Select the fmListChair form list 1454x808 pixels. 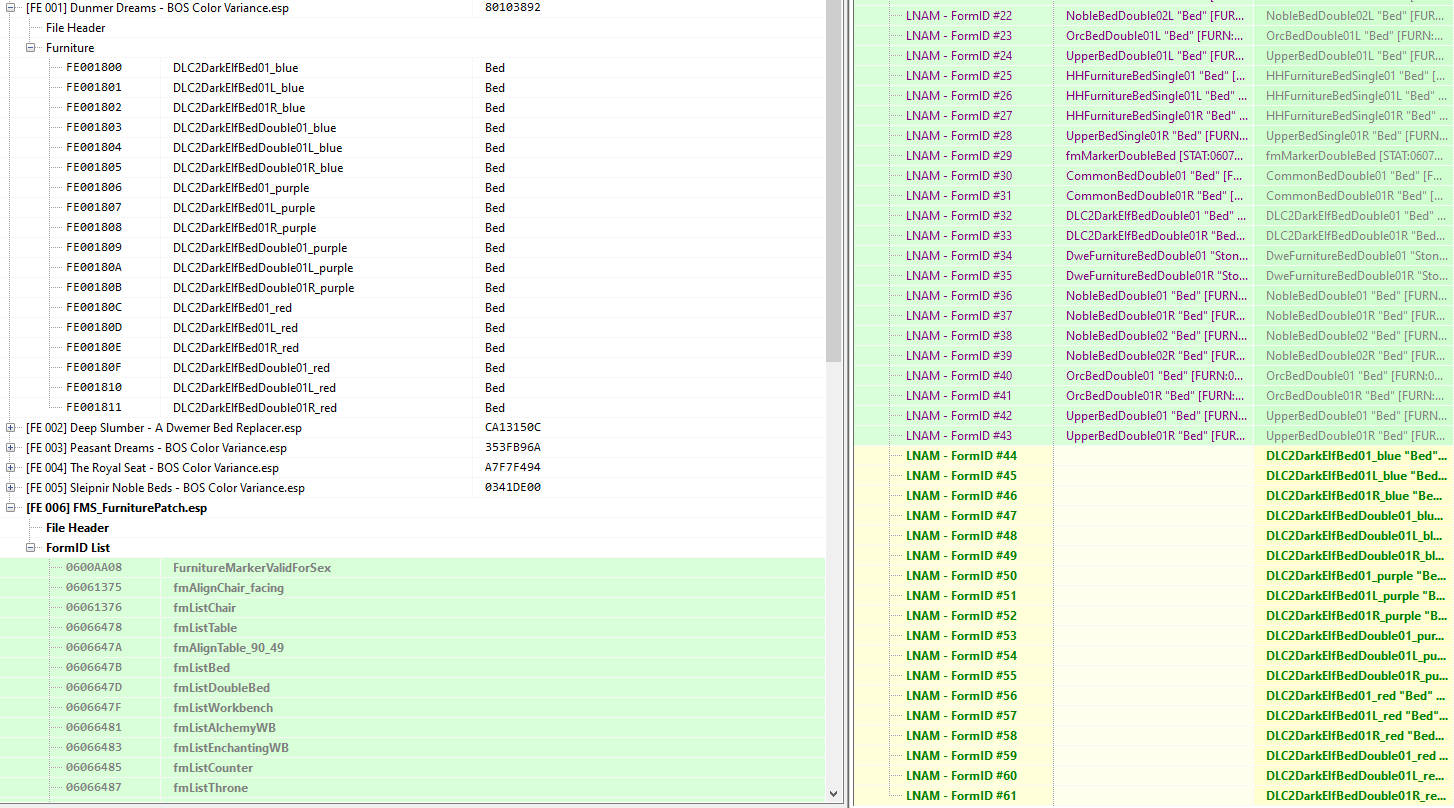(x=413, y=608)
